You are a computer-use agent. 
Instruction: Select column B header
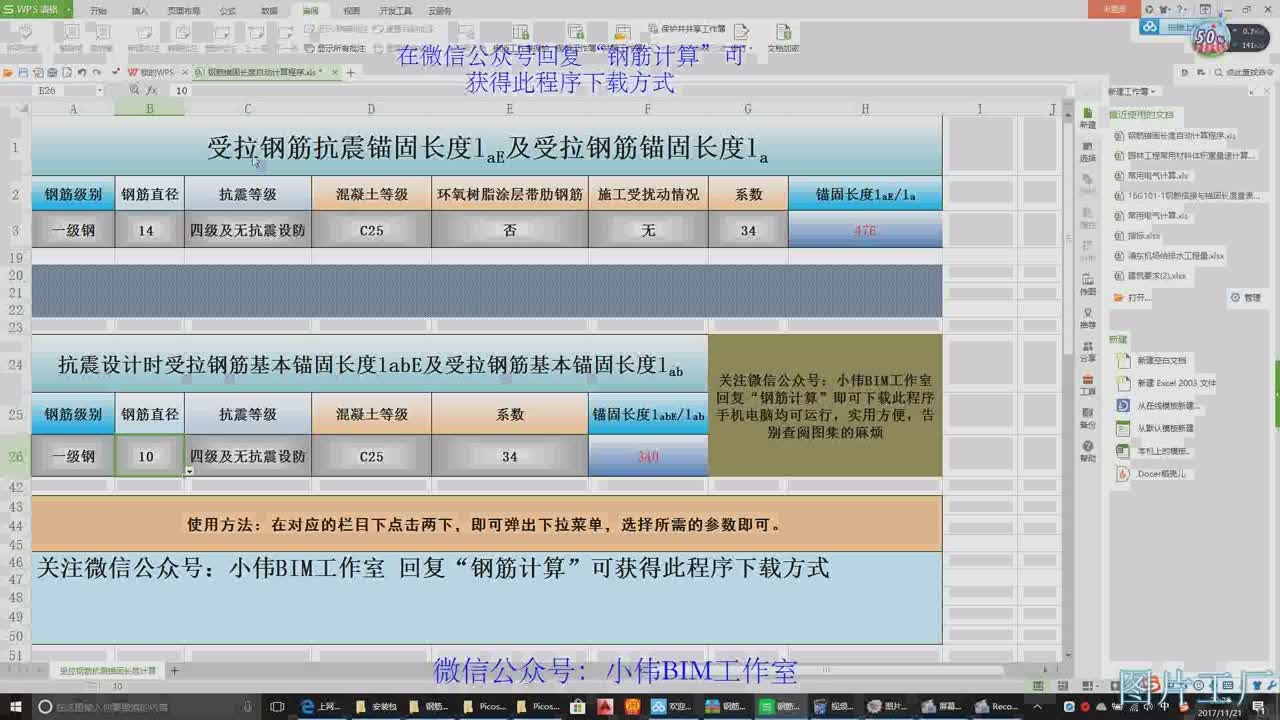[149, 108]
